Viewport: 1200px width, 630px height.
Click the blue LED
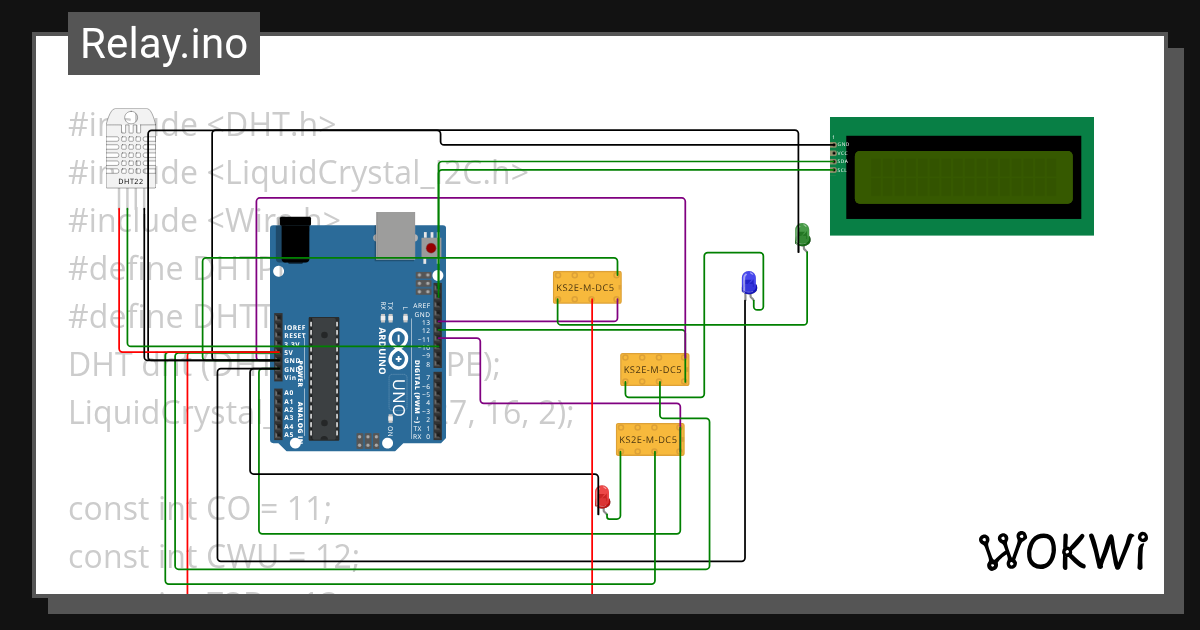pyautogui.click(x=748, y=283)
